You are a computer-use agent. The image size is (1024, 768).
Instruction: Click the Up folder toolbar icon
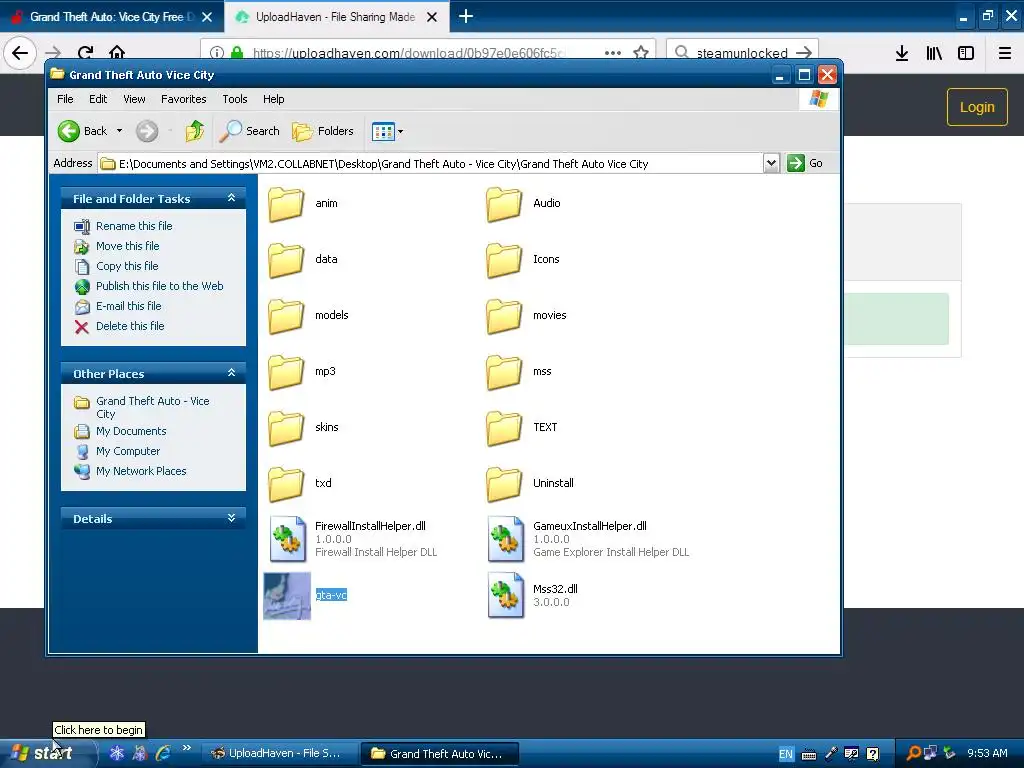point(194,131)
